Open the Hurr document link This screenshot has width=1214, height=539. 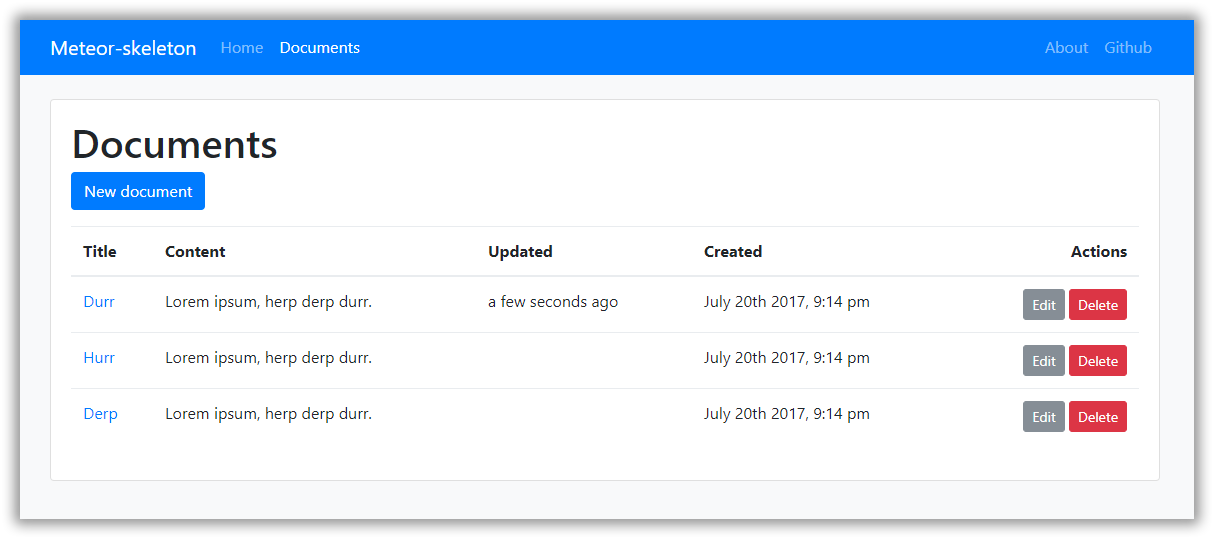click(x=99, y=358)
